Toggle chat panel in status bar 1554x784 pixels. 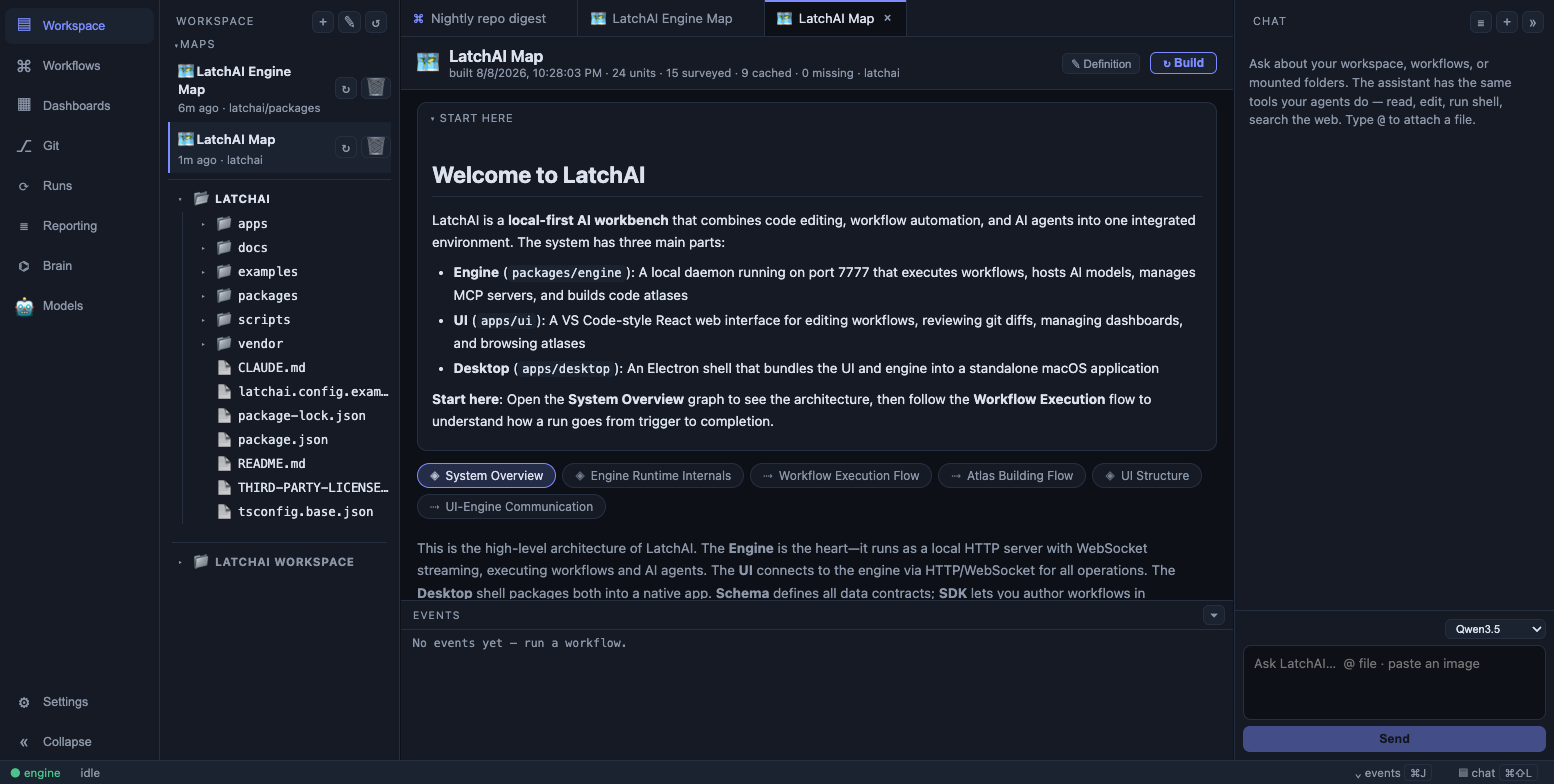[1497, 773]
